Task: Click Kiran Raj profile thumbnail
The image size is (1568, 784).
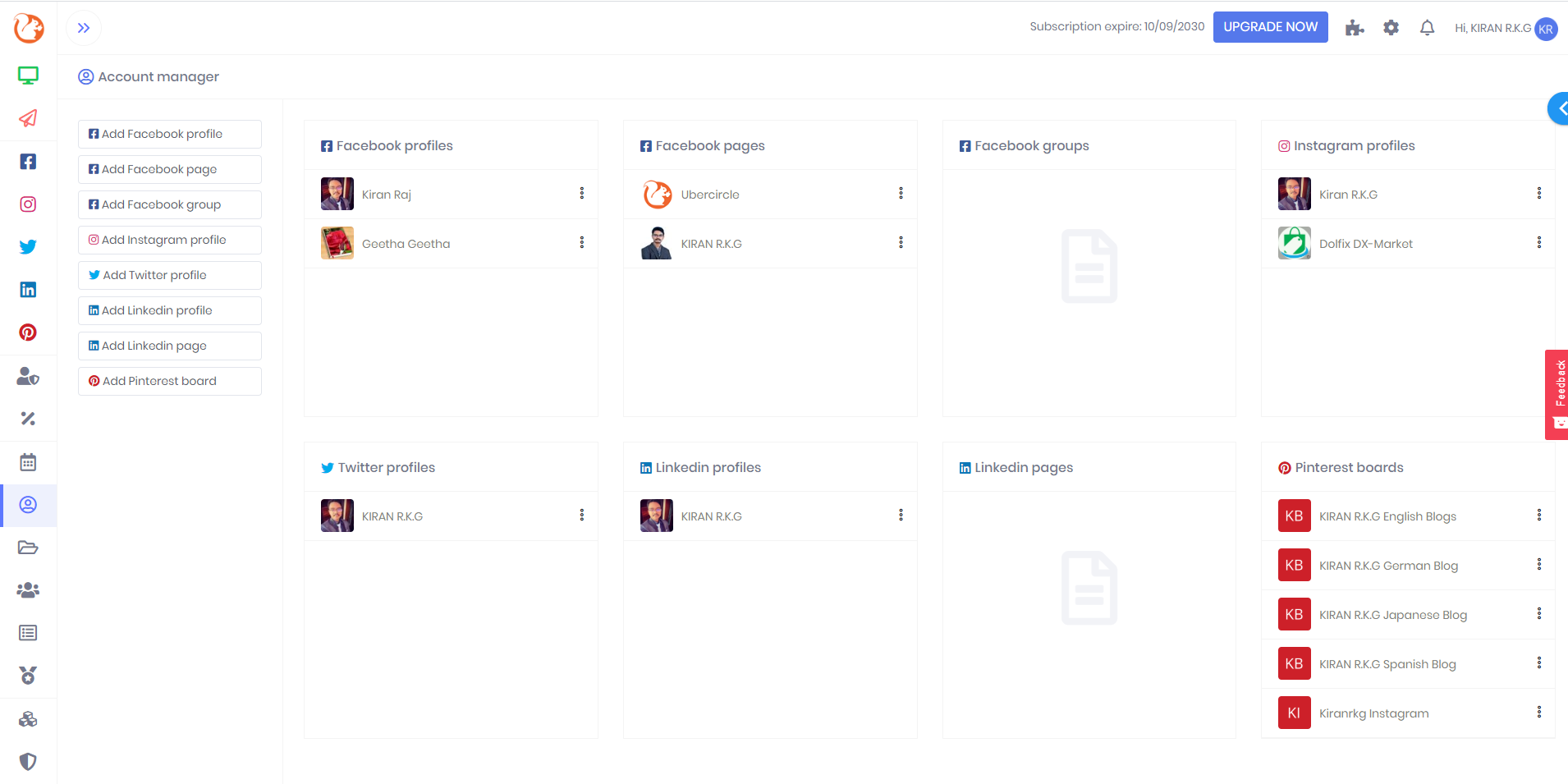Action: [337, 195]
